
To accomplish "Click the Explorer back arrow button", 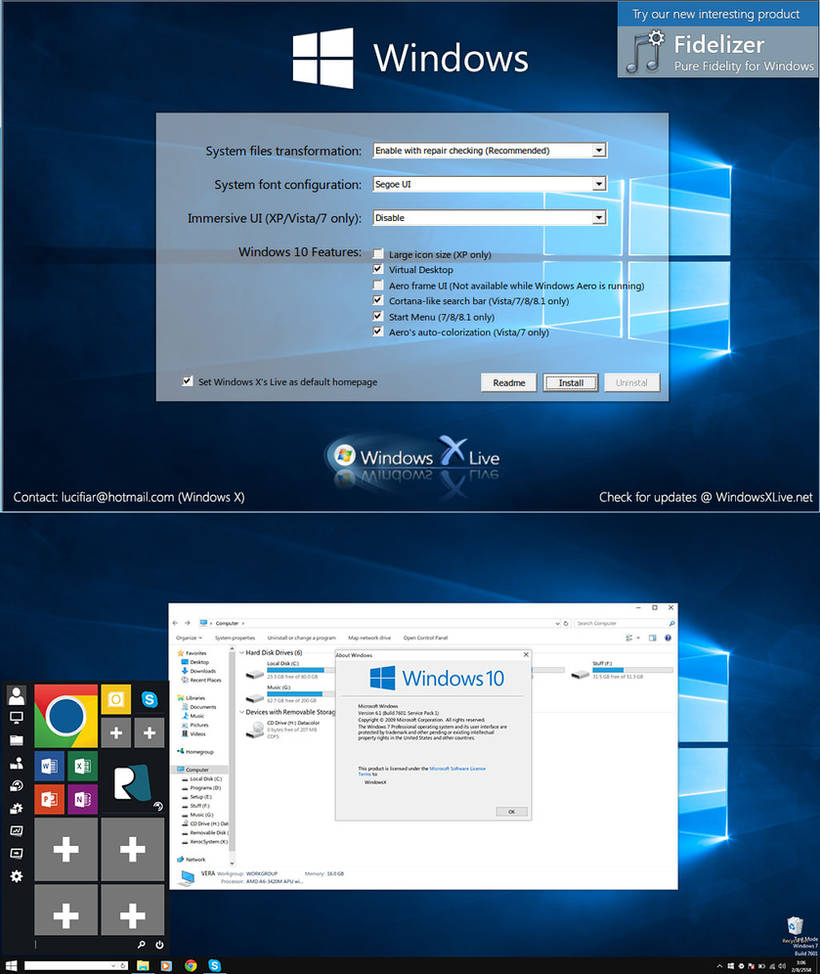I will [175, 623].
